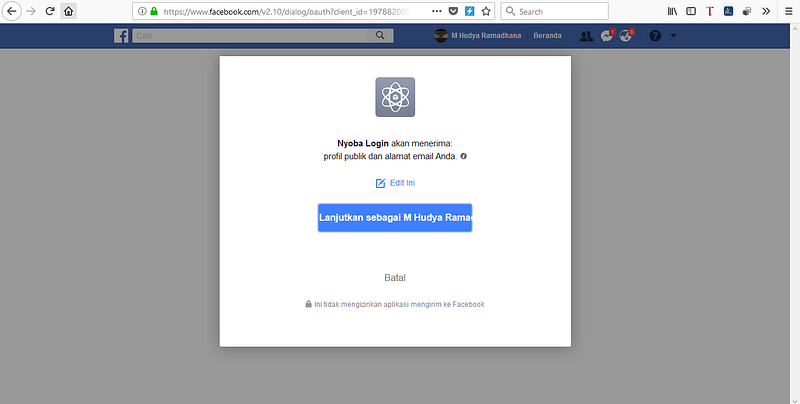Click the blue lightning bolt extension icon

(469, 11)
